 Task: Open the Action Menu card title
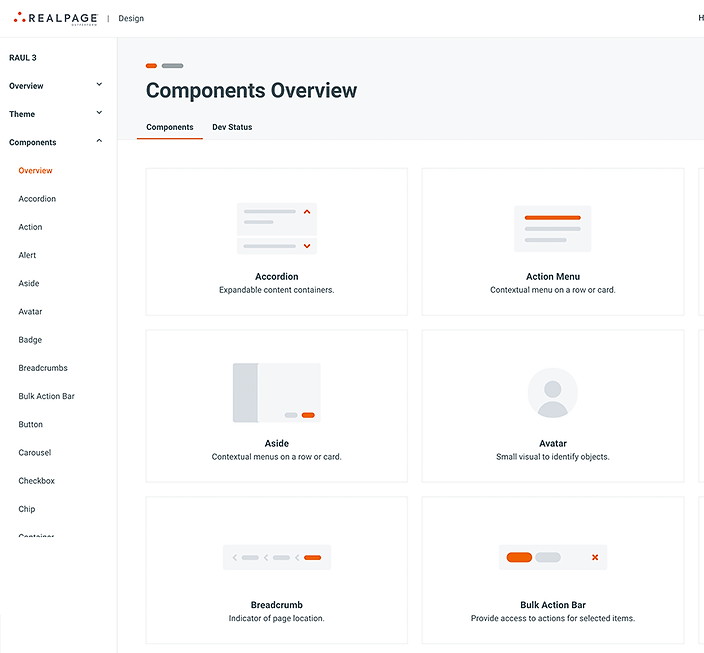[x=553, y=277]
